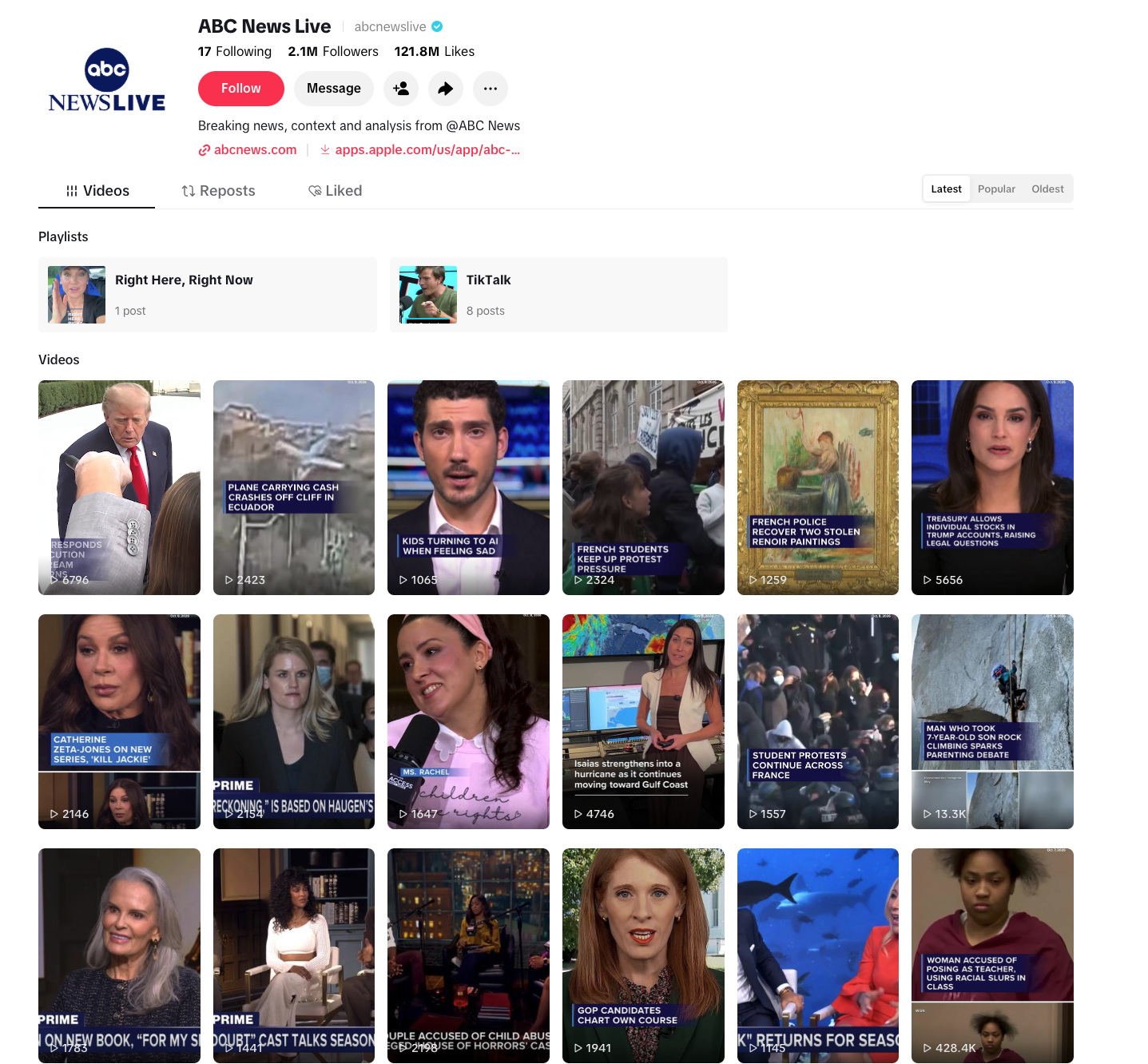Screen dimensions: 1148x1064
Task: Switch to the Reposts tab
Action: (218, 191)
